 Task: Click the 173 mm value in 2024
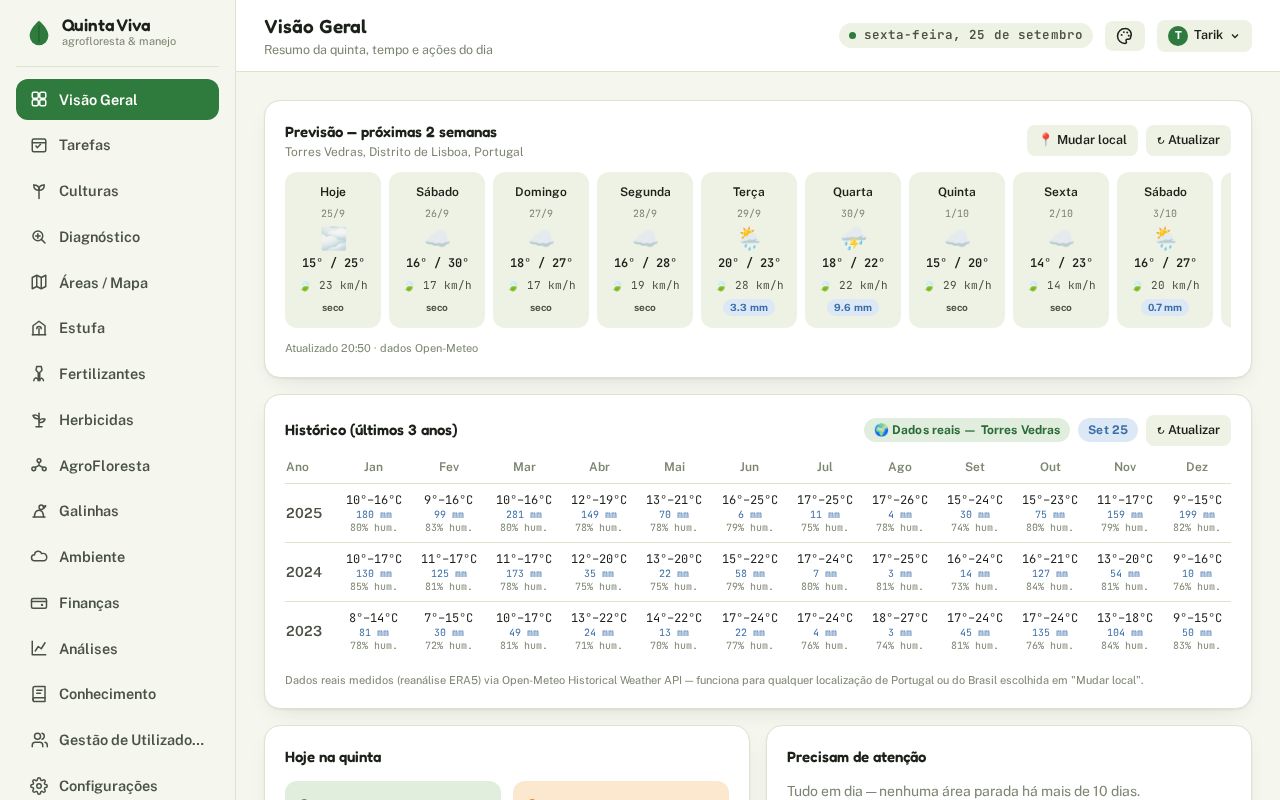(x=524, y=574)
